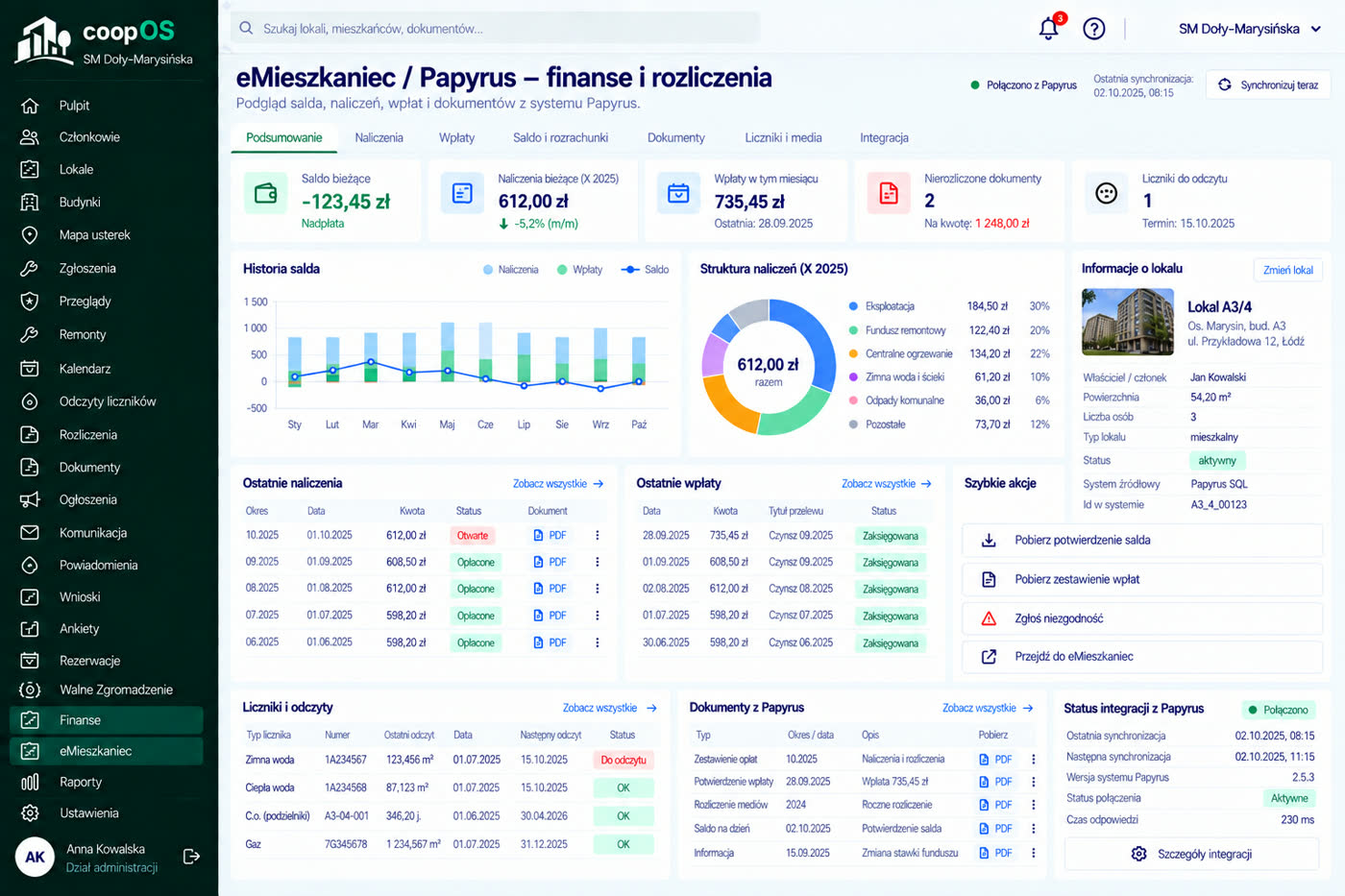Click Otwarte status for 10.2025
Screen dimensions: 1345x896
coord(473,536)
